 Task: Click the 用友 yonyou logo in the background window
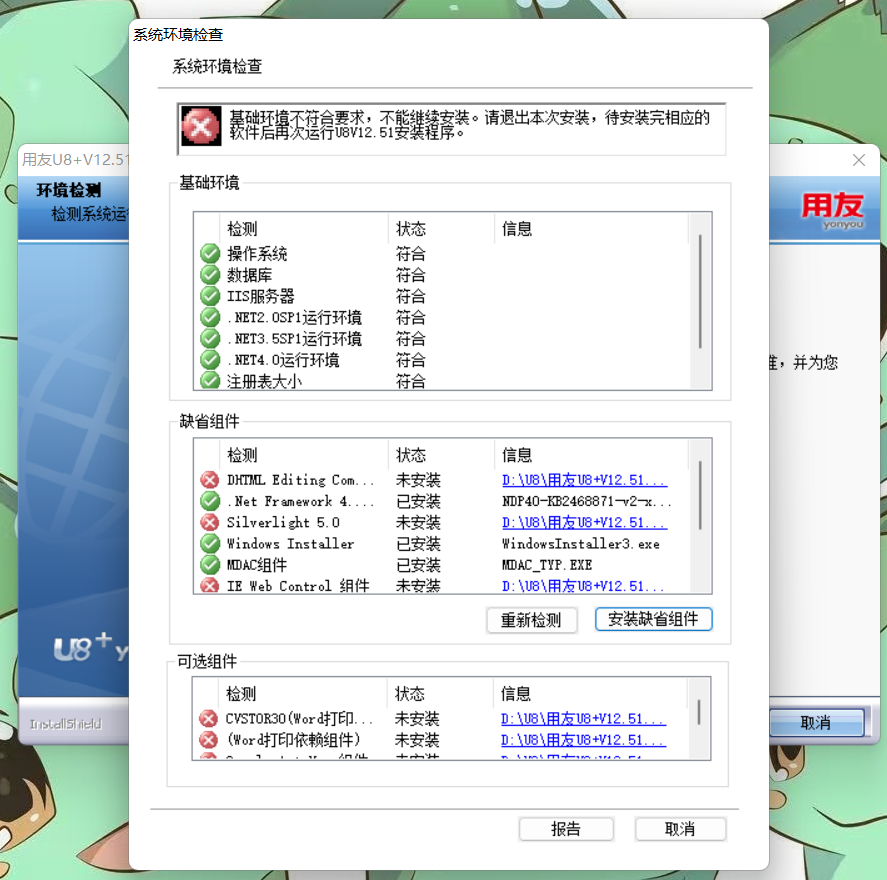(x=833, y=210)
